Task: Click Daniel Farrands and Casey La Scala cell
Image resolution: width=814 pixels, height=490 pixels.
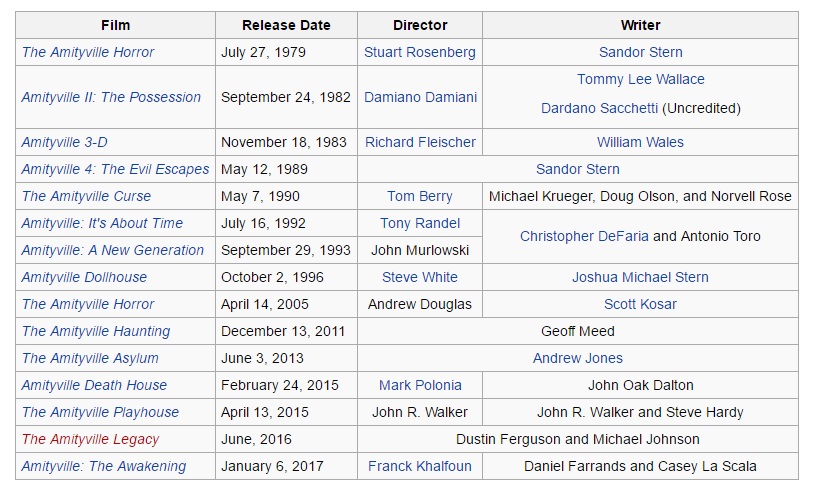Action: point(640,466)
